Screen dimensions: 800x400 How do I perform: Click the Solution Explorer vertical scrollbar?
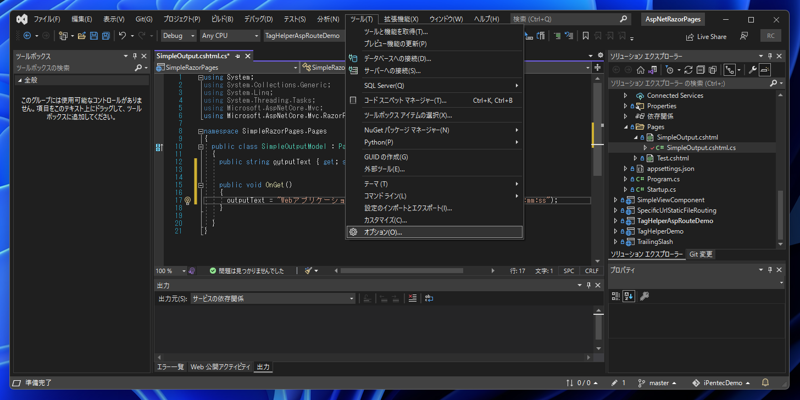click(x=779, y=213)
